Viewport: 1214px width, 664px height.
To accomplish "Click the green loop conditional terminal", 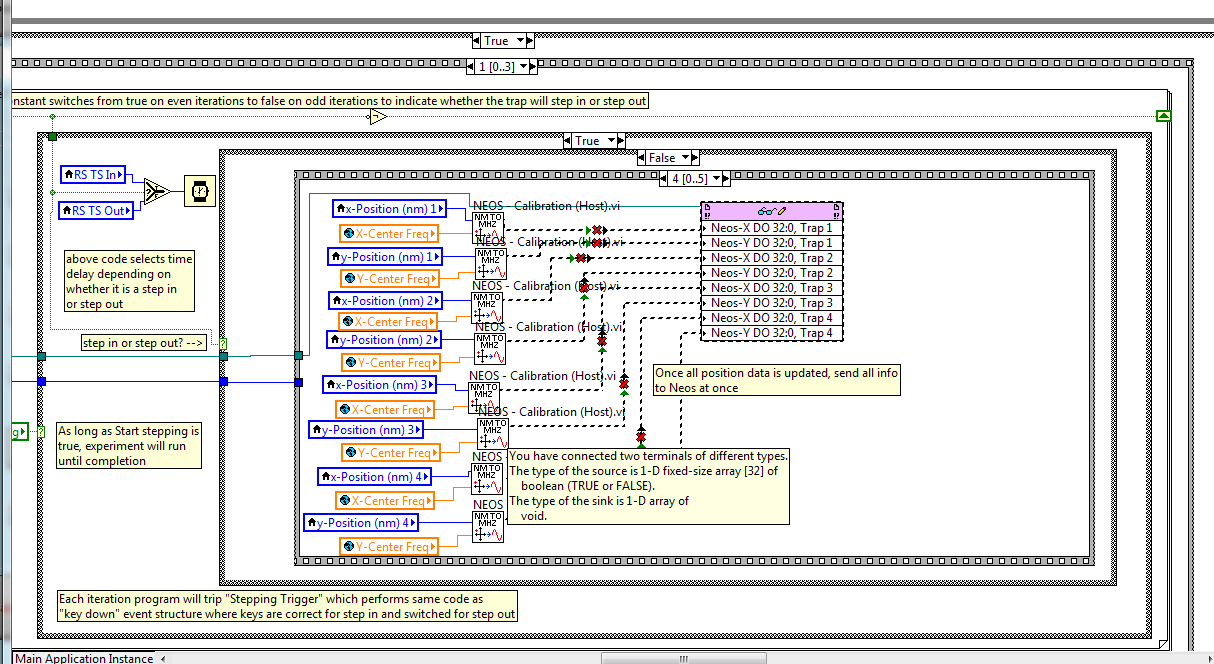I will pyautogui.click(x=1163, y=116).
